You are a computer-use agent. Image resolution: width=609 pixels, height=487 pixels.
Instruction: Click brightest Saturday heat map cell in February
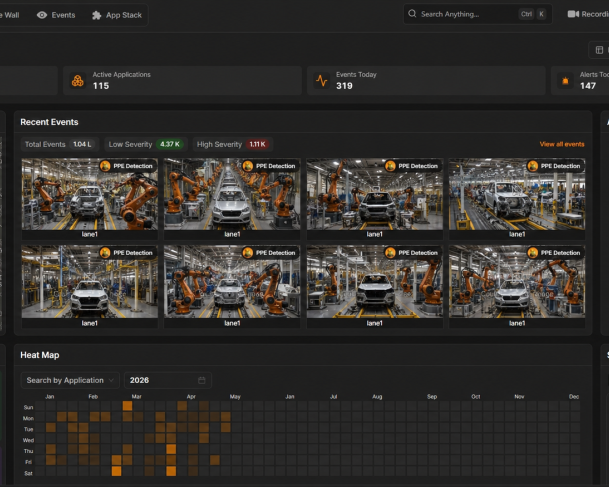point(117,471)
